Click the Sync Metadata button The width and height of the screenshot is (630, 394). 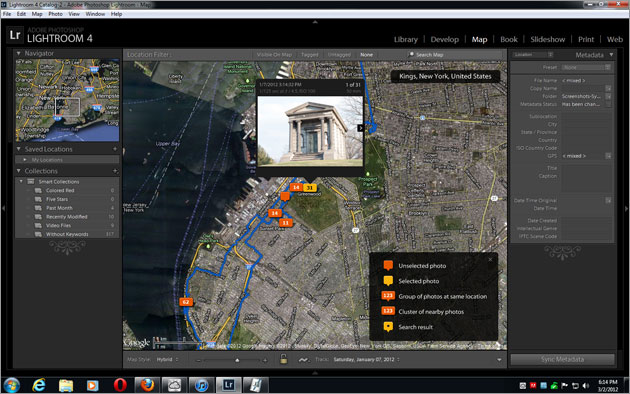(x=562, y=359)
